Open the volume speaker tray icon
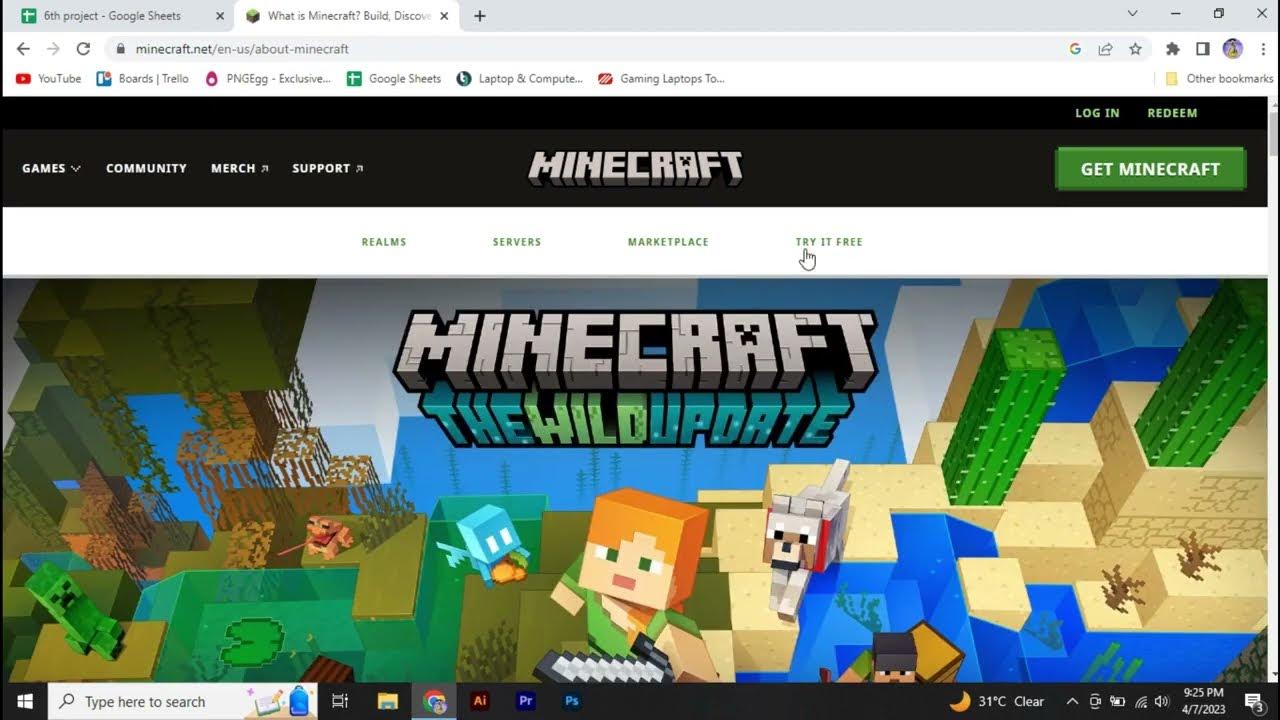 coord(1162,701)
